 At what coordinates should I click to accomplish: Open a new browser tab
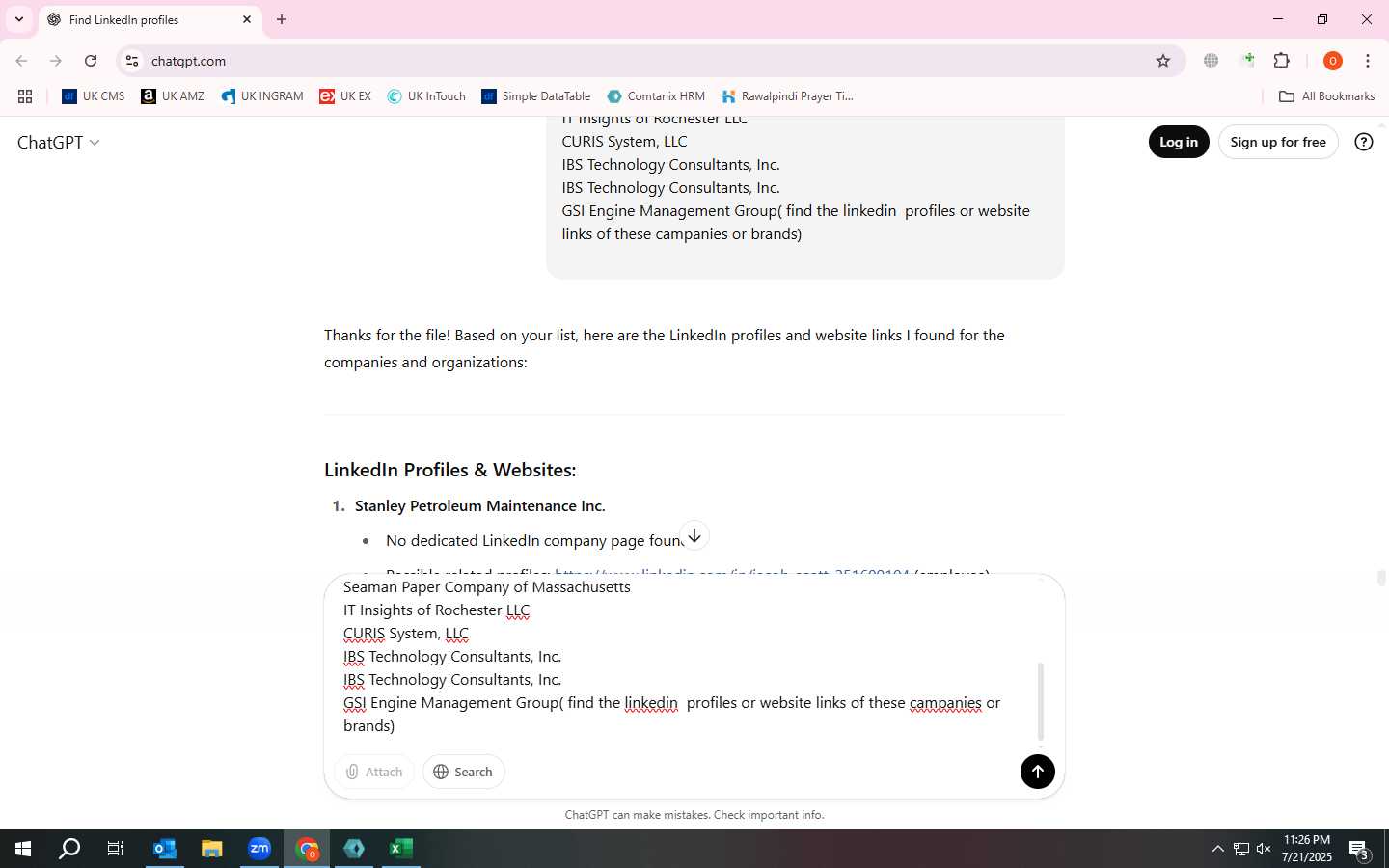tap(282, 19)
